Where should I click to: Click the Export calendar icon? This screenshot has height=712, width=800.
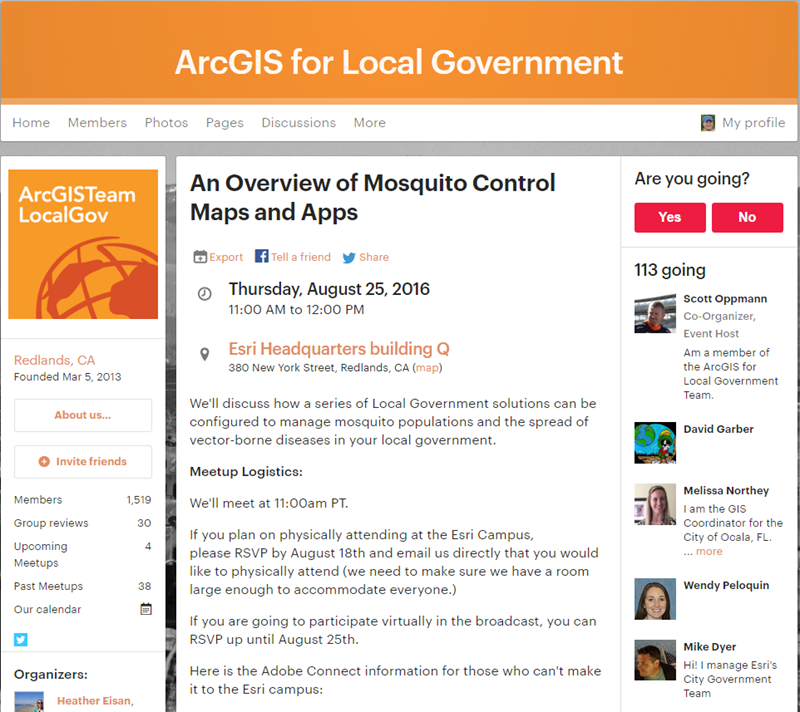(x=200, y=257)
